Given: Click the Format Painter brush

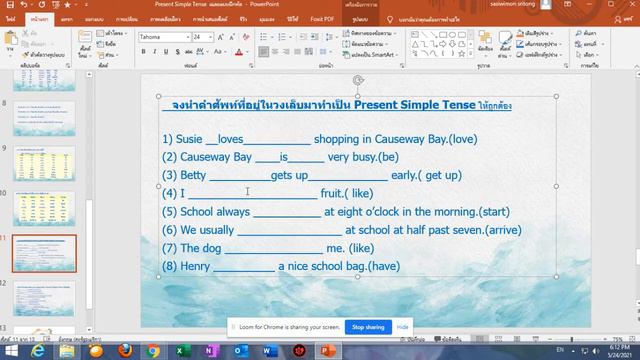Looking at the screenshot, I should click(x=44, y=54).
